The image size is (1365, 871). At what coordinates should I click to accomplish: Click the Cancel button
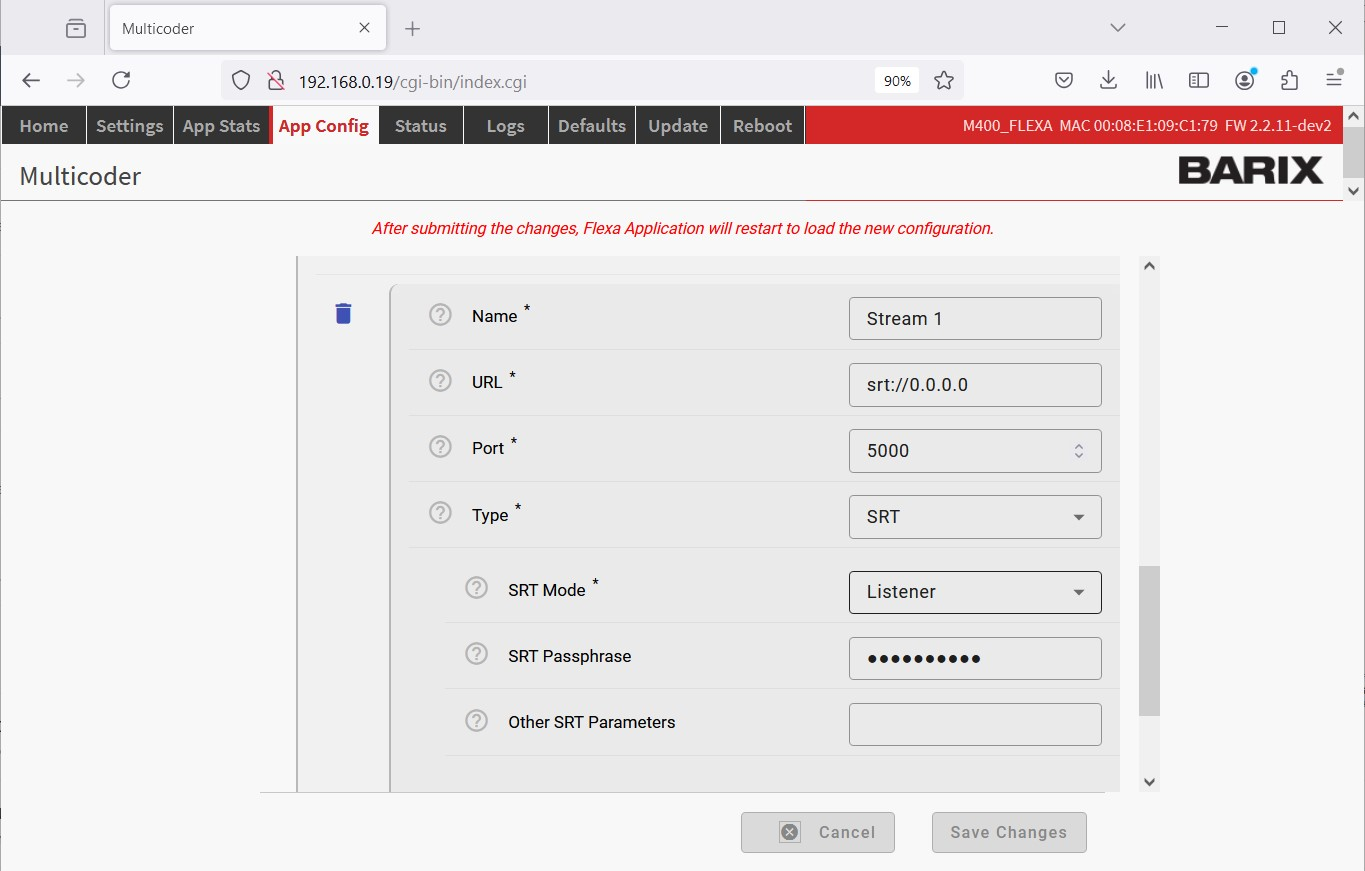818,832
